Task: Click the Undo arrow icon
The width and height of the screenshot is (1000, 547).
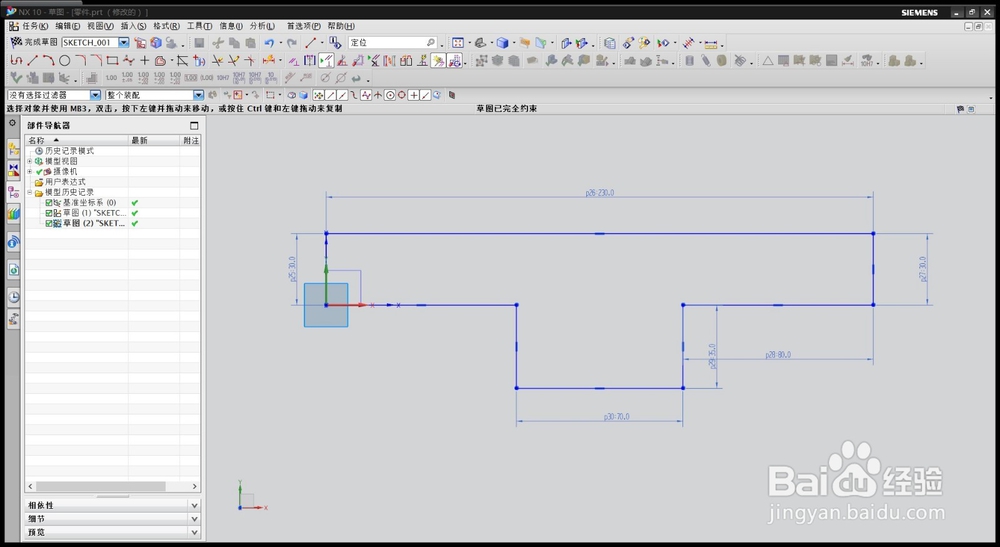Action: (x=269, y=43)
